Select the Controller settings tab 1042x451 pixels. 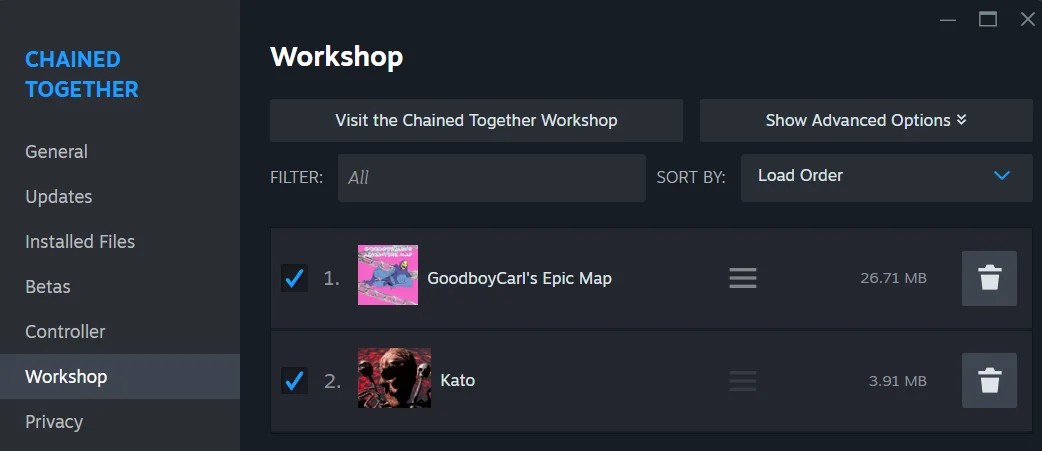65,331
